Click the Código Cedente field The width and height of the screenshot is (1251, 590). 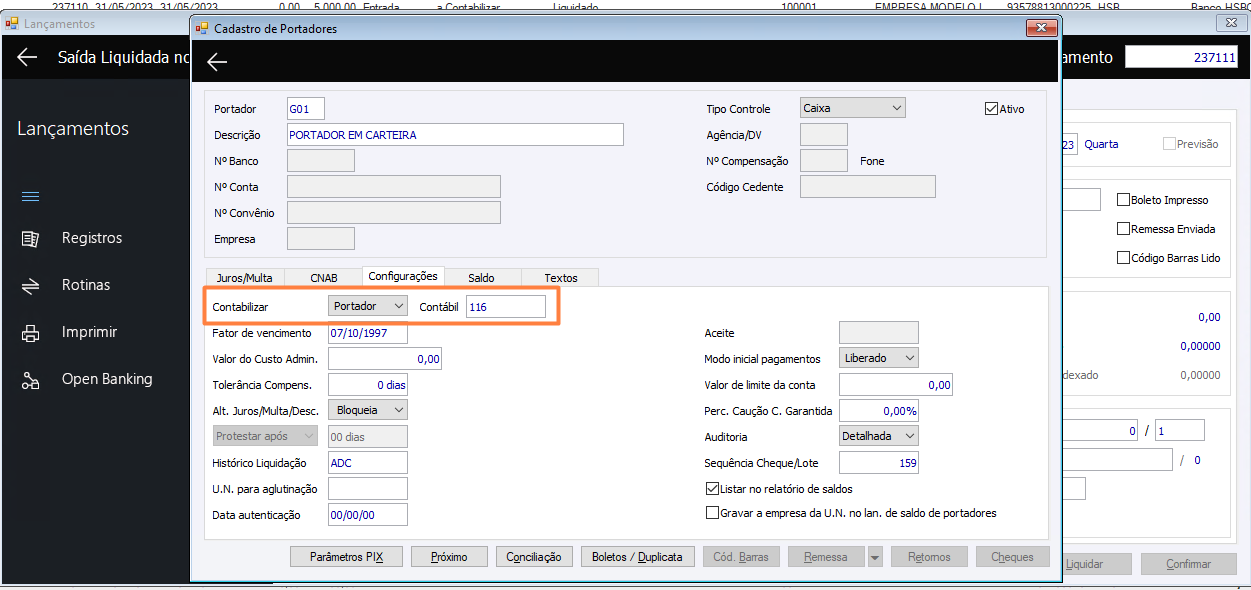868,186
